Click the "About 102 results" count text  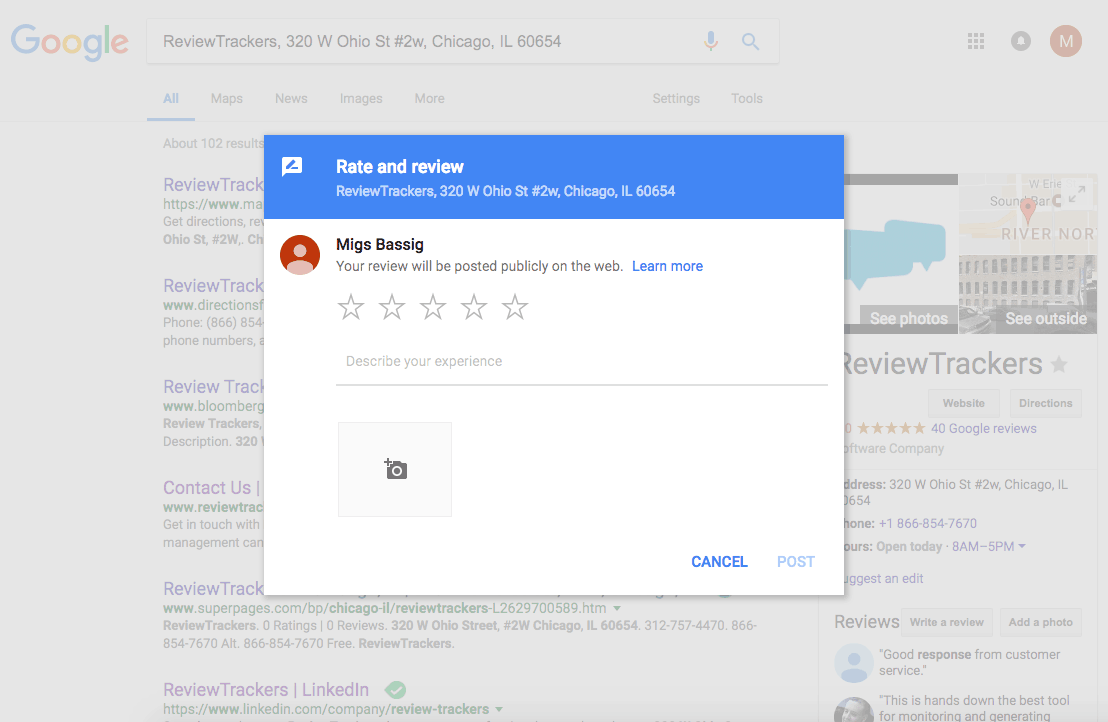pos(213,143)
